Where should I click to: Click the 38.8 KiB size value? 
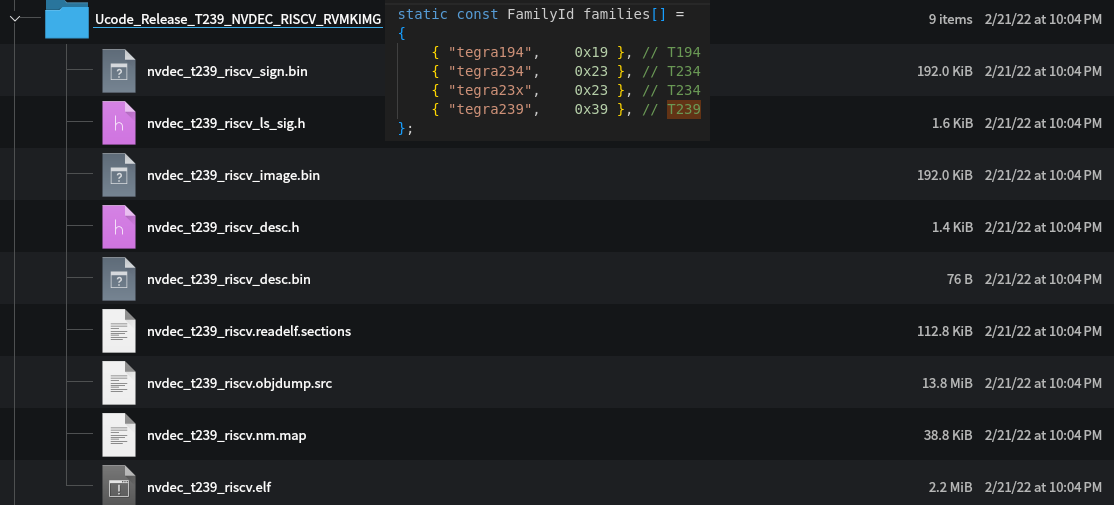coord(948,435)
